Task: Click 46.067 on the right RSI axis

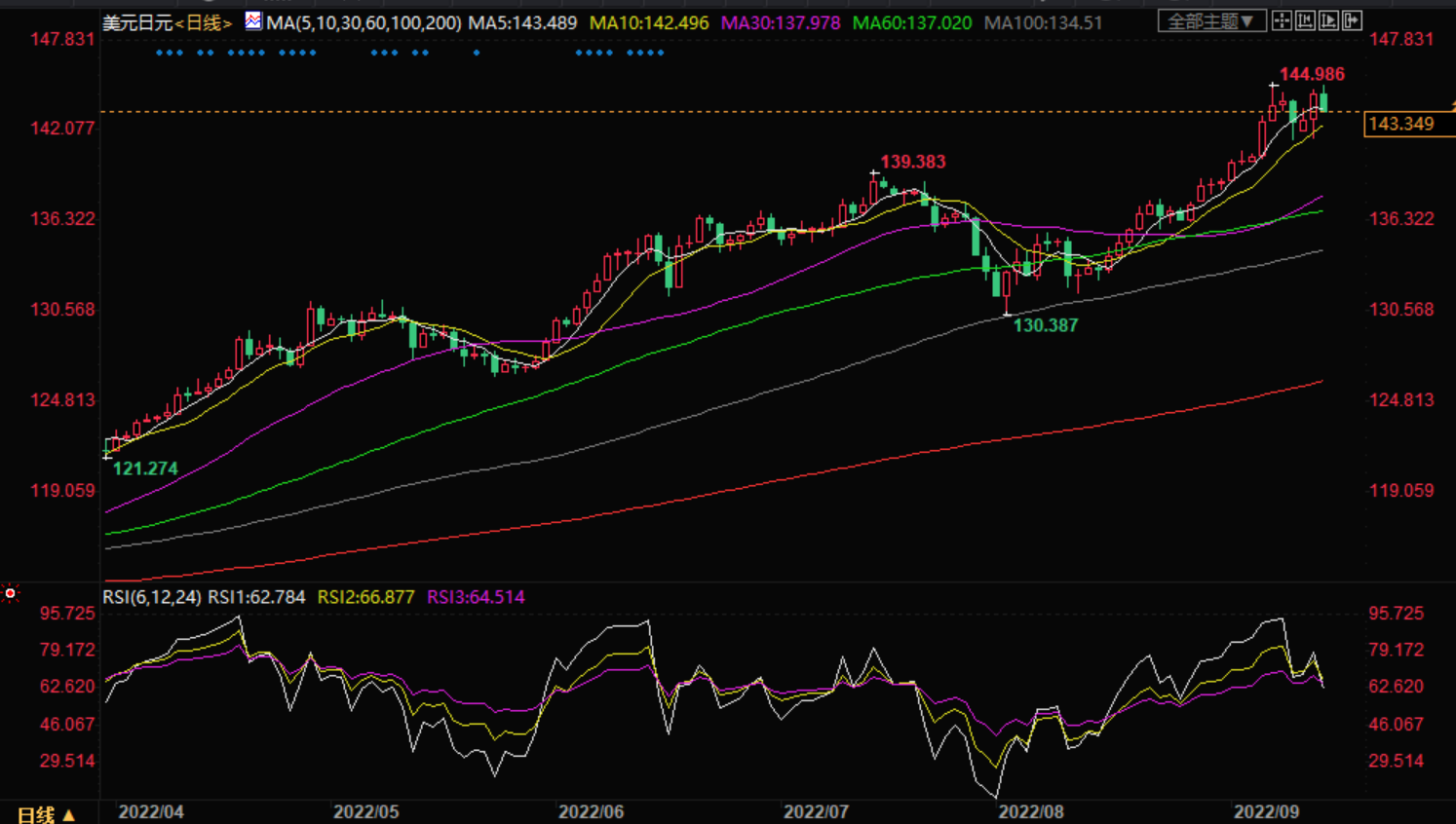Action: [1396, 724]
